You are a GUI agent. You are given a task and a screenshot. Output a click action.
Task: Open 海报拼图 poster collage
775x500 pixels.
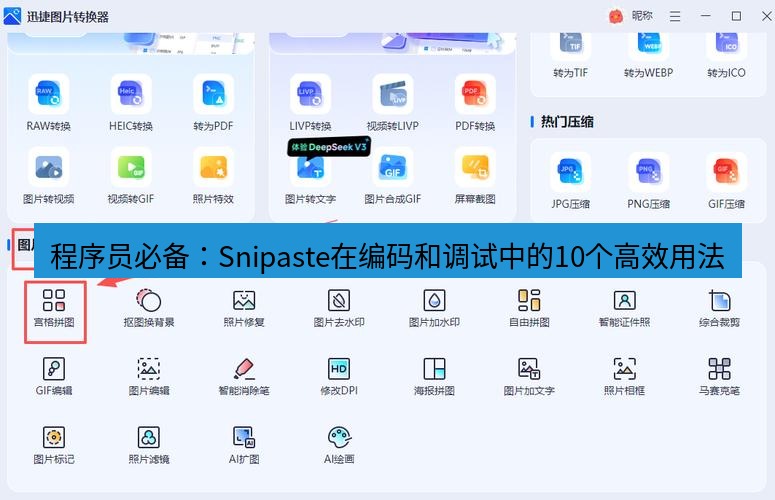[434, 377]
